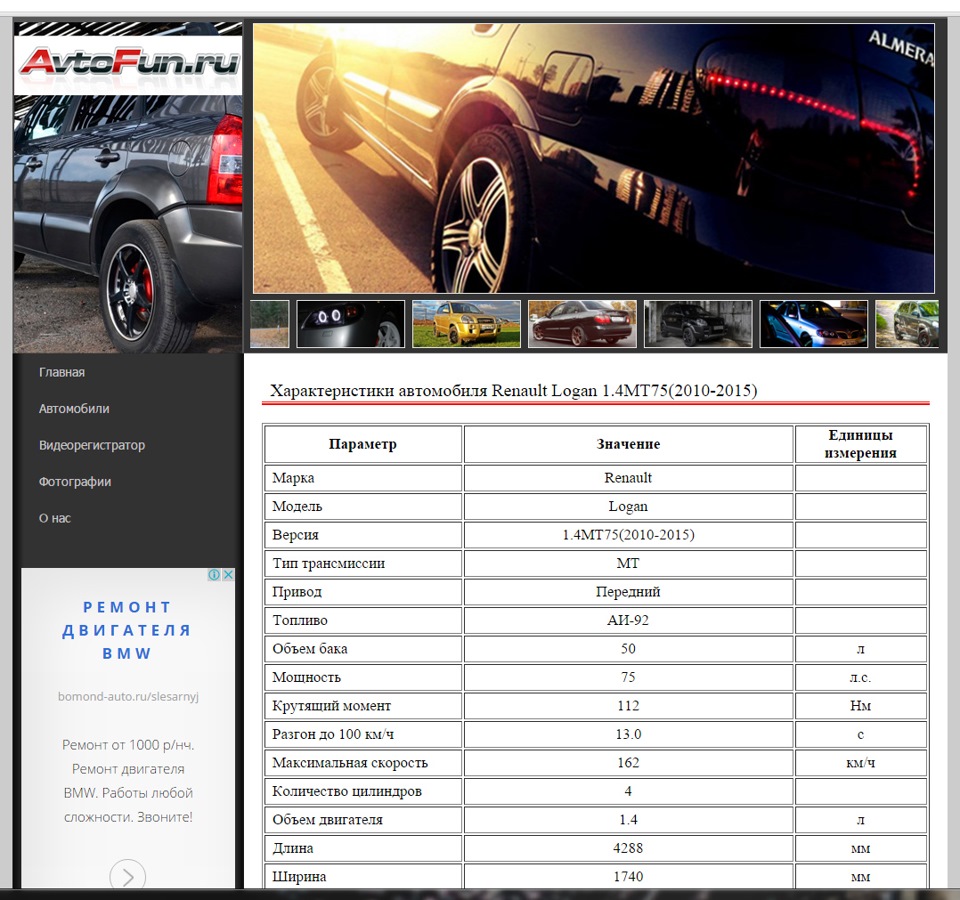The width and height of the screenshot is (960, 900).
Task: Close the BMW repair ad
Action: (x=228, y=575)
